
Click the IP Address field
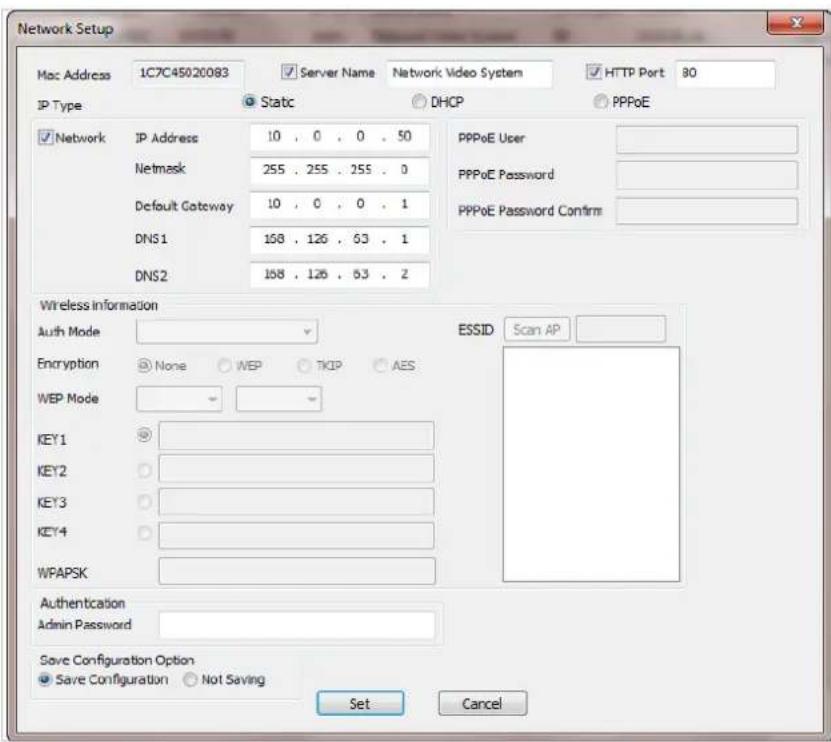point(340,137)
